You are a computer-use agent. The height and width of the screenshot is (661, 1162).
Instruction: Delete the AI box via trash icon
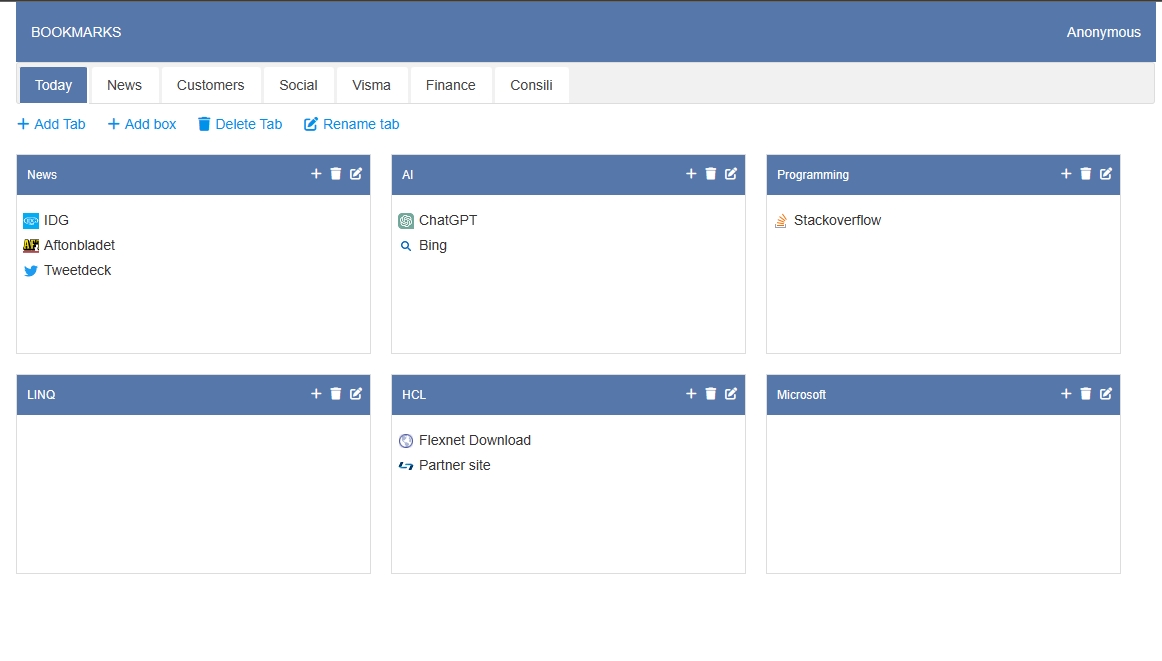click(711, 173)
